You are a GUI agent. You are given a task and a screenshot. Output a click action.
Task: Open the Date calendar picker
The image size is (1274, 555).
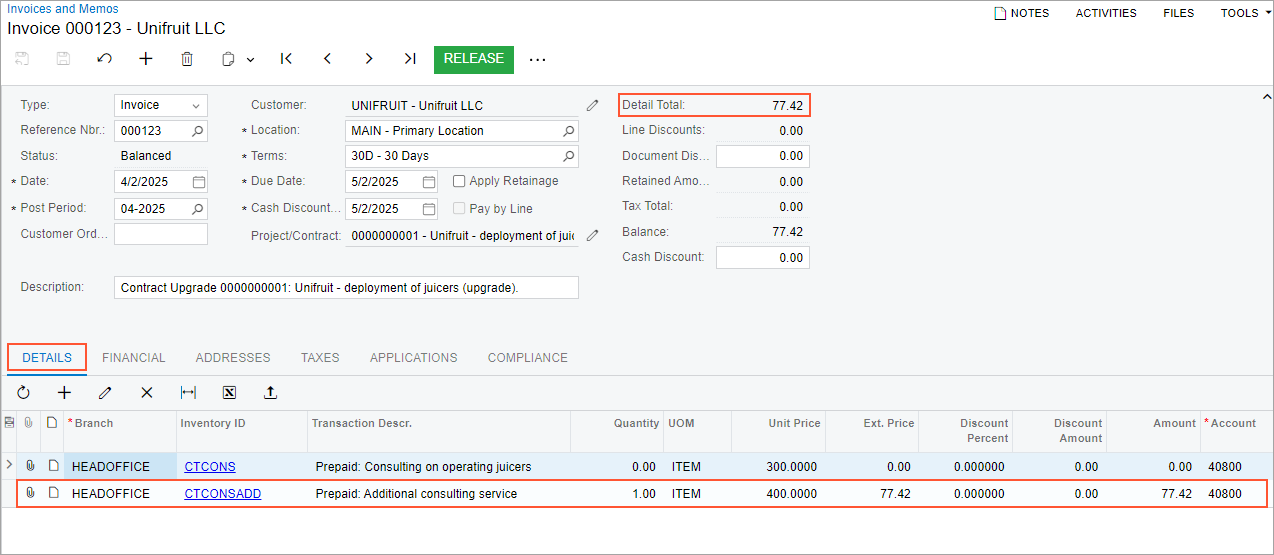[199, 182]
